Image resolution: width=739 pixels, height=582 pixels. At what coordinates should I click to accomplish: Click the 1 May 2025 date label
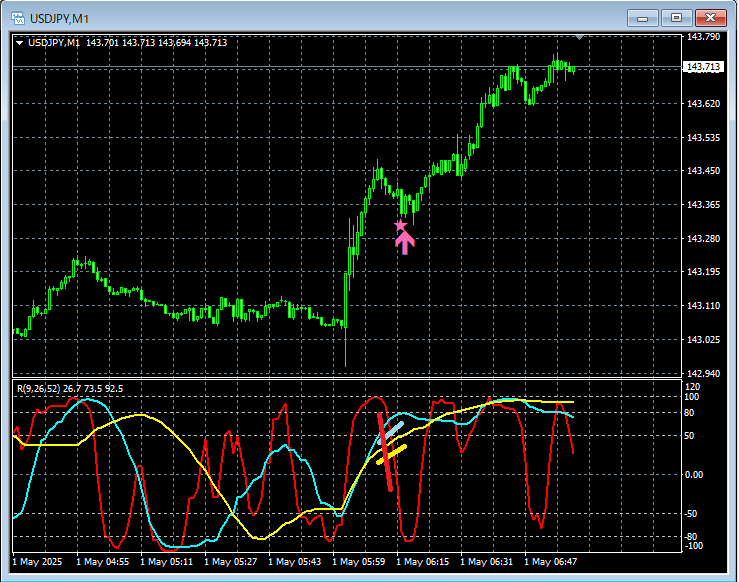tap(37, 562)
